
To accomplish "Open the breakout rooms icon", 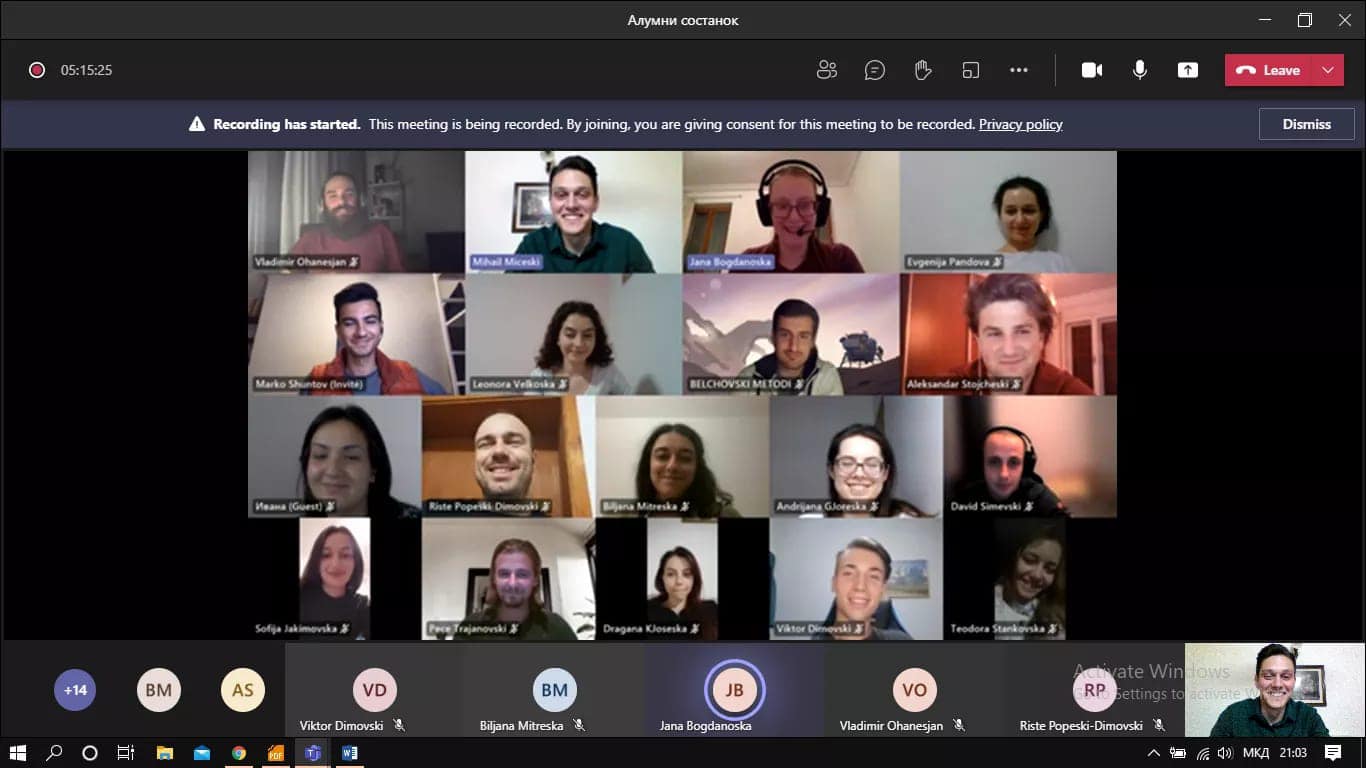I will (971, 70).
